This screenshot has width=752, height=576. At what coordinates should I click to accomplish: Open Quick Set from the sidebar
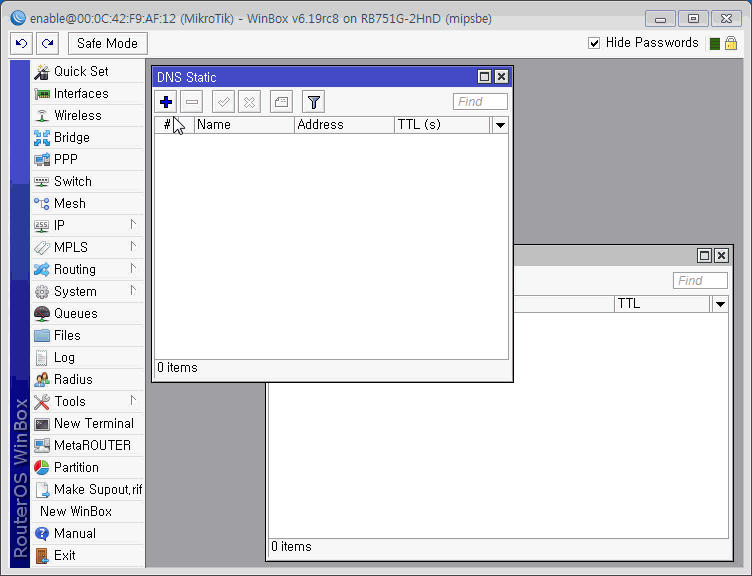coord(88,71)
